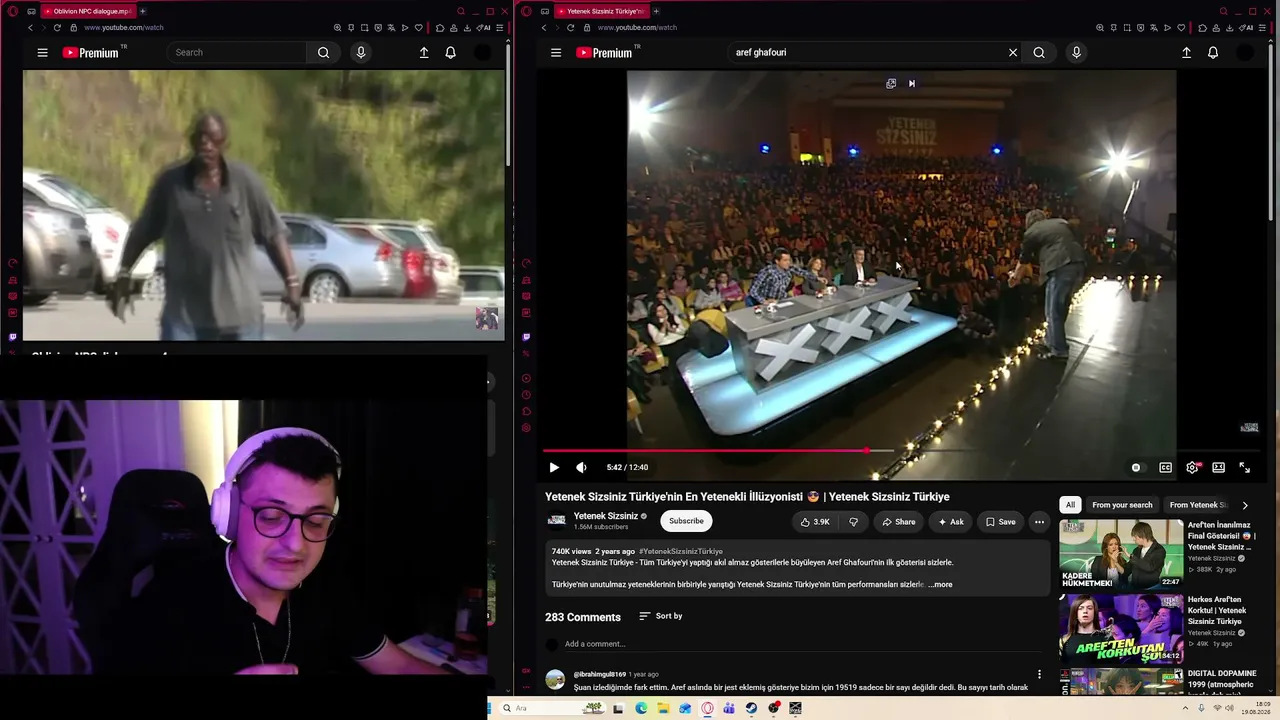Visit the Yetenek Sizsiniz channel name link
This screenshot has width=1280, height=720.
606,516
